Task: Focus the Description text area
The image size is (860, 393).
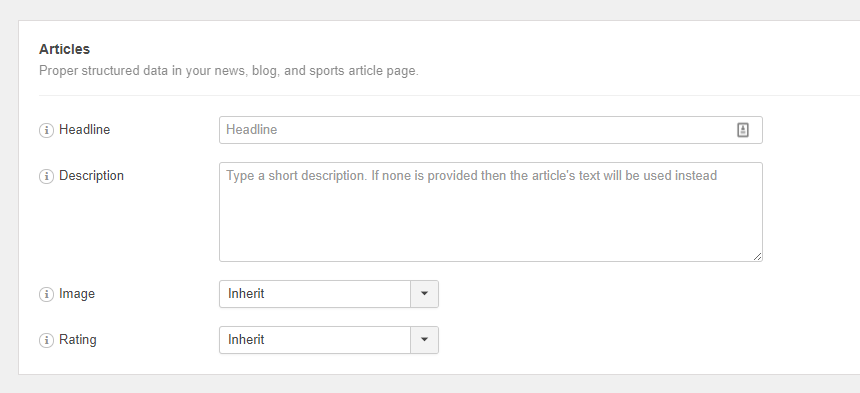Action: click(x=491, y=212)
